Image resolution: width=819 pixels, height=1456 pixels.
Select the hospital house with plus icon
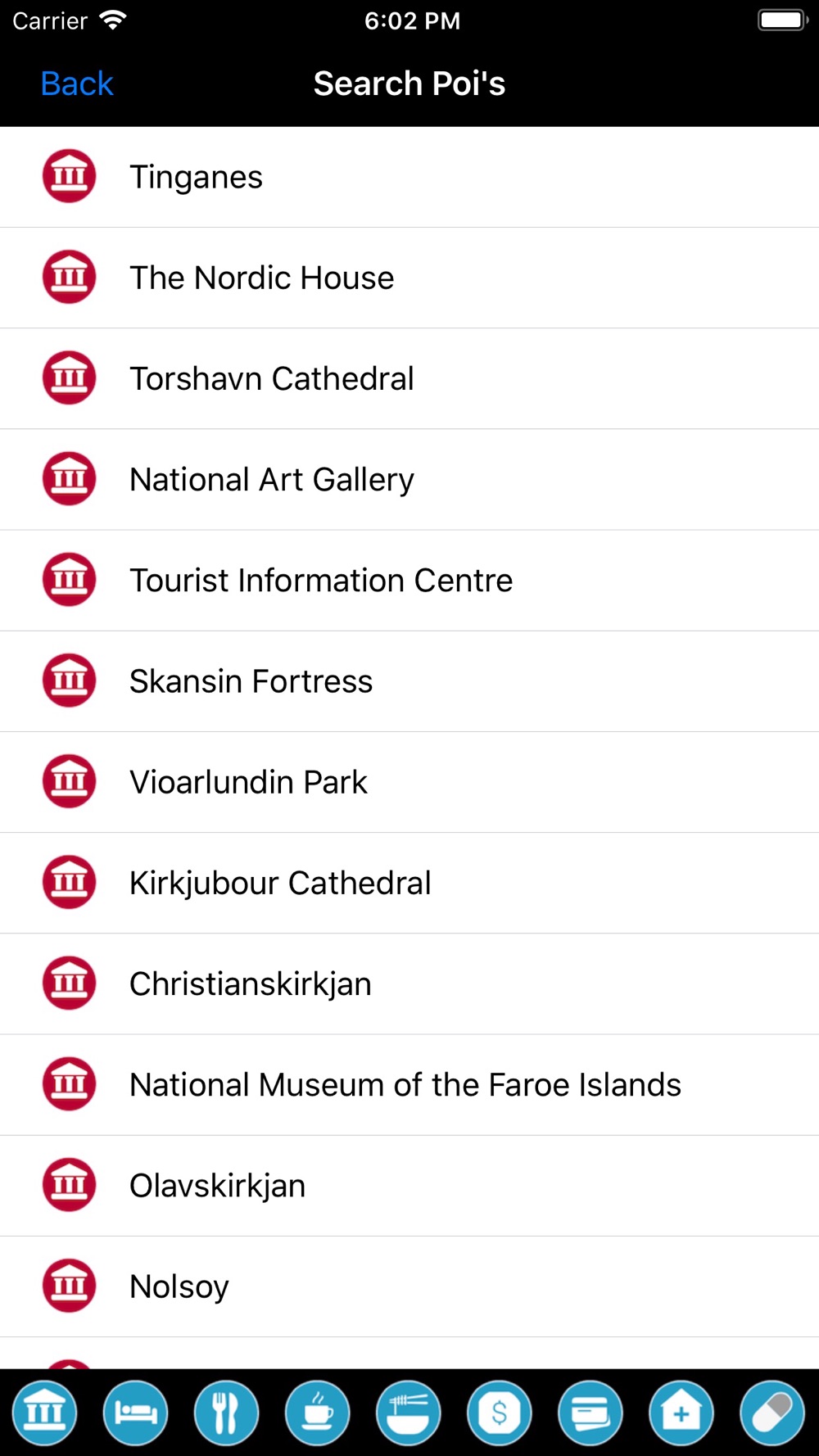(x=681, y=1413)
